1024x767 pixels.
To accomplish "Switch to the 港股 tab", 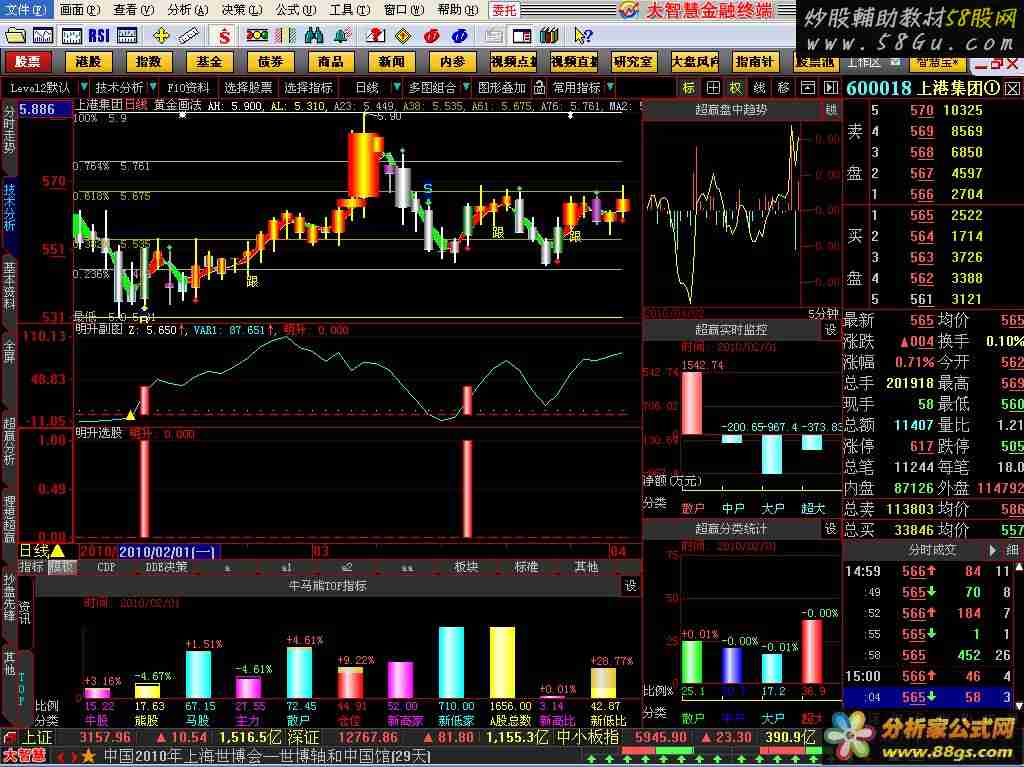I will click(88, 61).
